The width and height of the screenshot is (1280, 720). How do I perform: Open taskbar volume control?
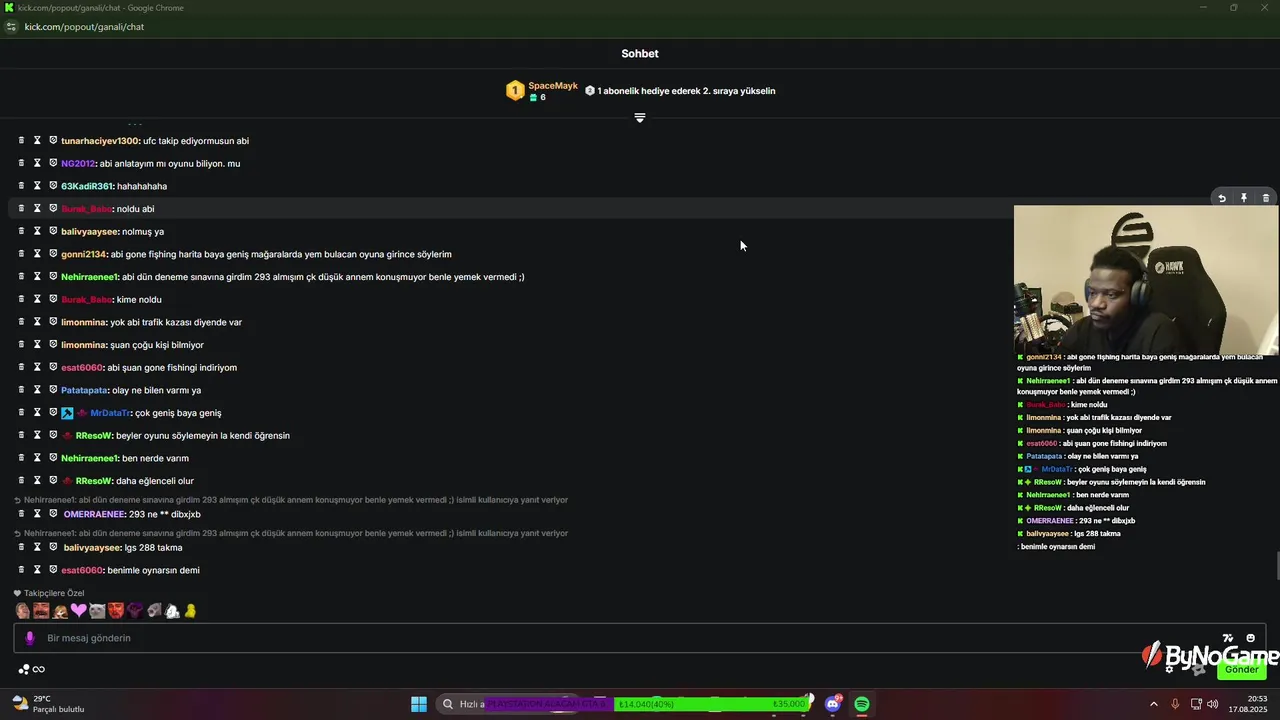(1213, 704)
